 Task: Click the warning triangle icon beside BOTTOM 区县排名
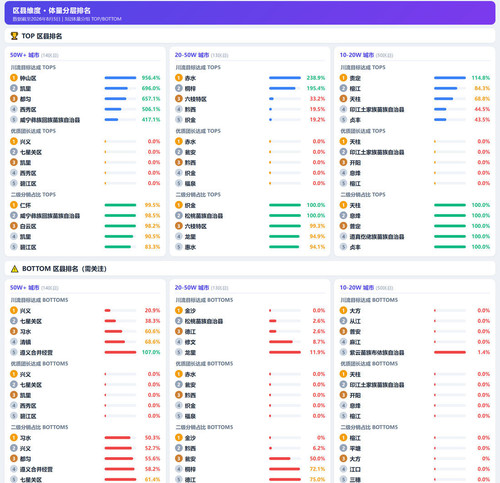click(14, 269)
